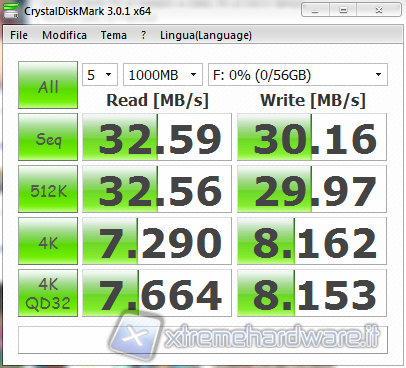406x368 pixels.
Task: Click the CrystalDiskMark app icon in title bar
Action: pyautogui.click(x=11, y=10)
